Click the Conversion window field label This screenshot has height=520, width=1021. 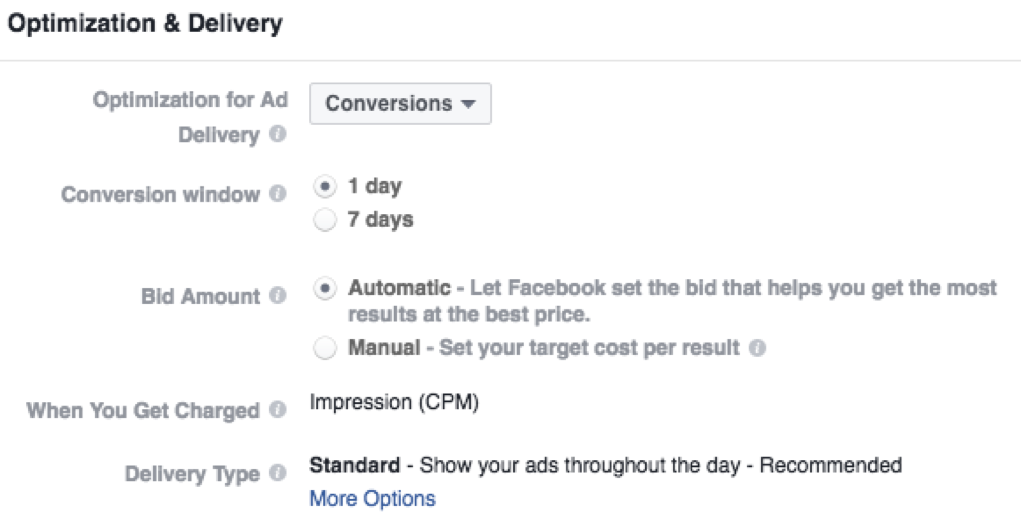[x=160, y=194]
